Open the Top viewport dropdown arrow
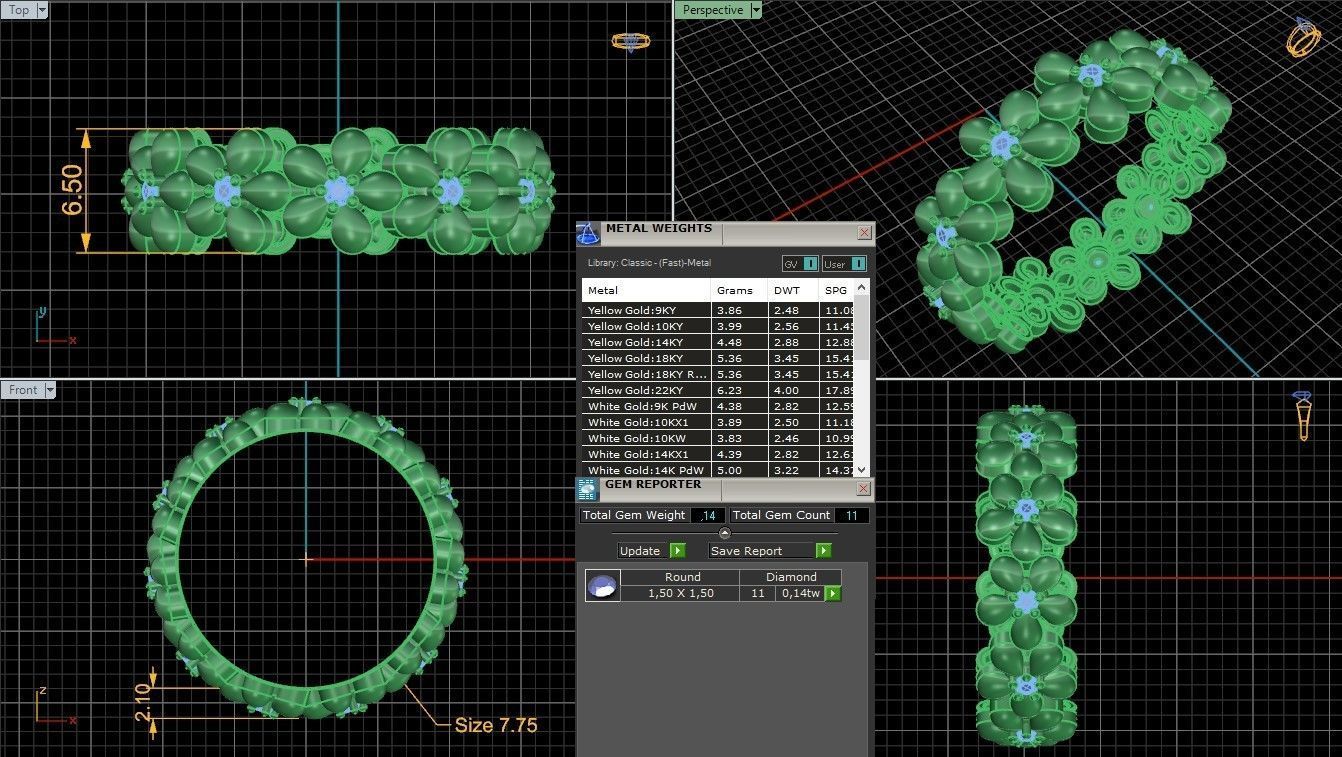Screen dimensions: 1342x757 42,10
